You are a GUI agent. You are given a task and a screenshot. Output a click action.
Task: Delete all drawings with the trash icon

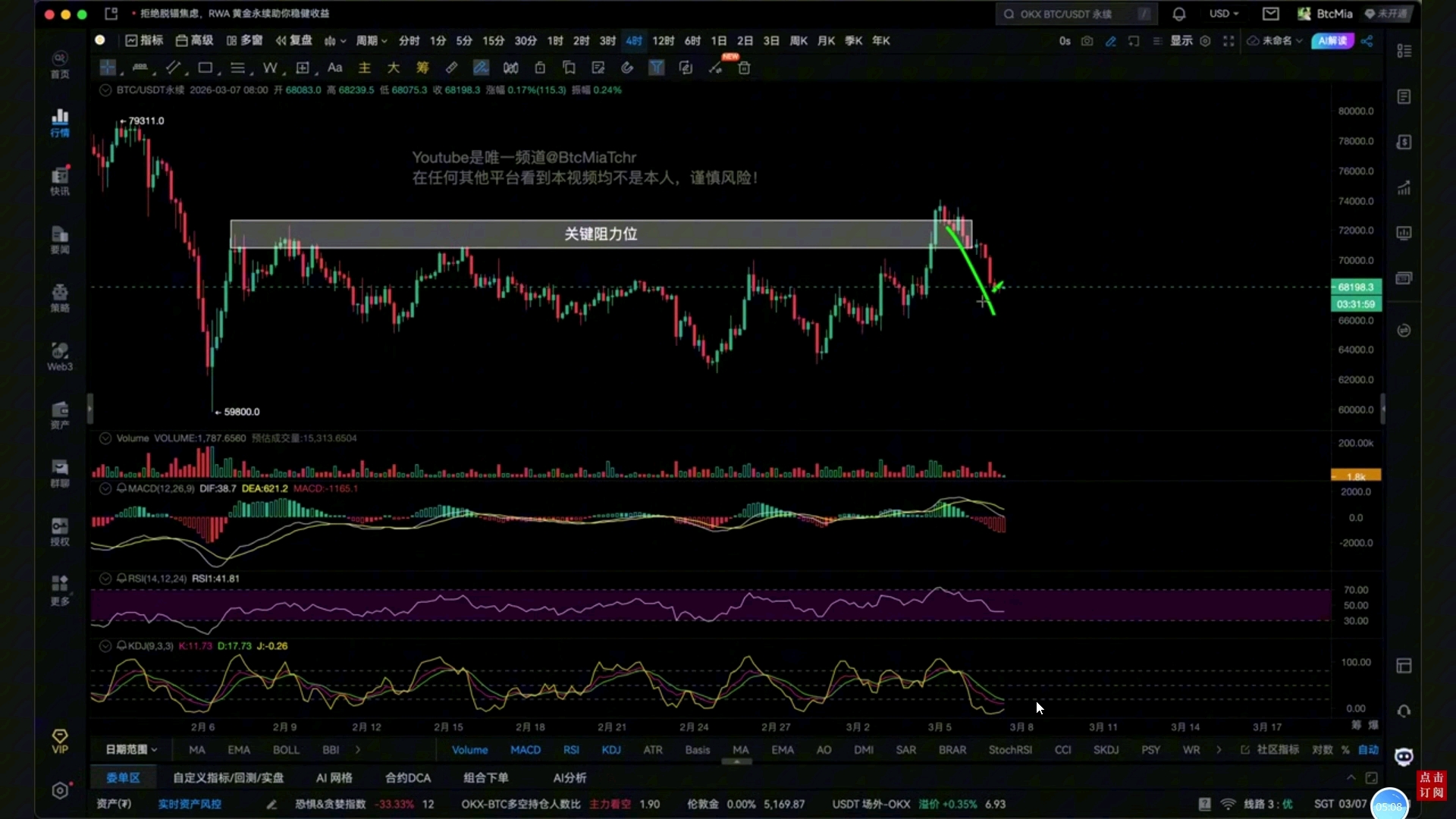(744, 67)
